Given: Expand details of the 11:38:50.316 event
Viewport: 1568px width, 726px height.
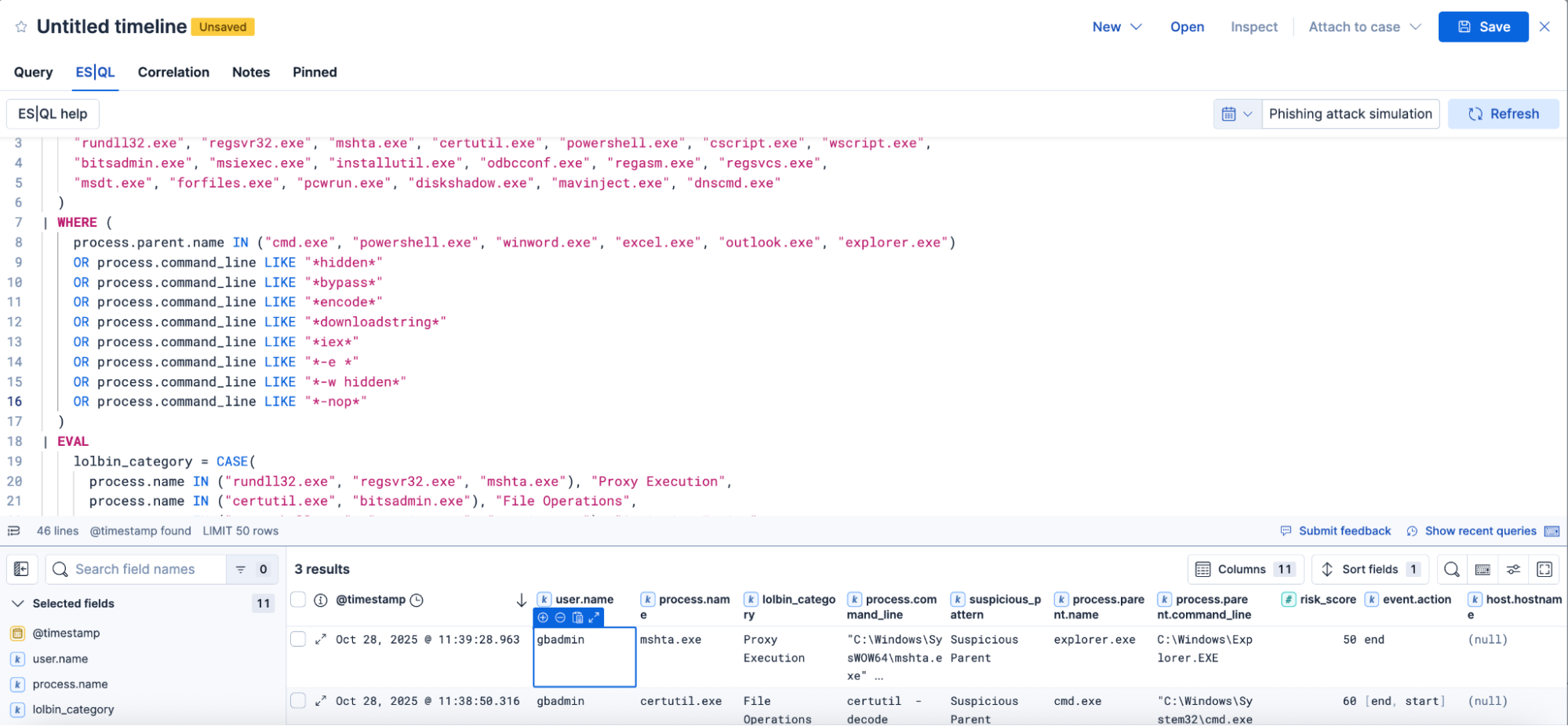Looking at the screenshot, I should [x=321, y=701].
